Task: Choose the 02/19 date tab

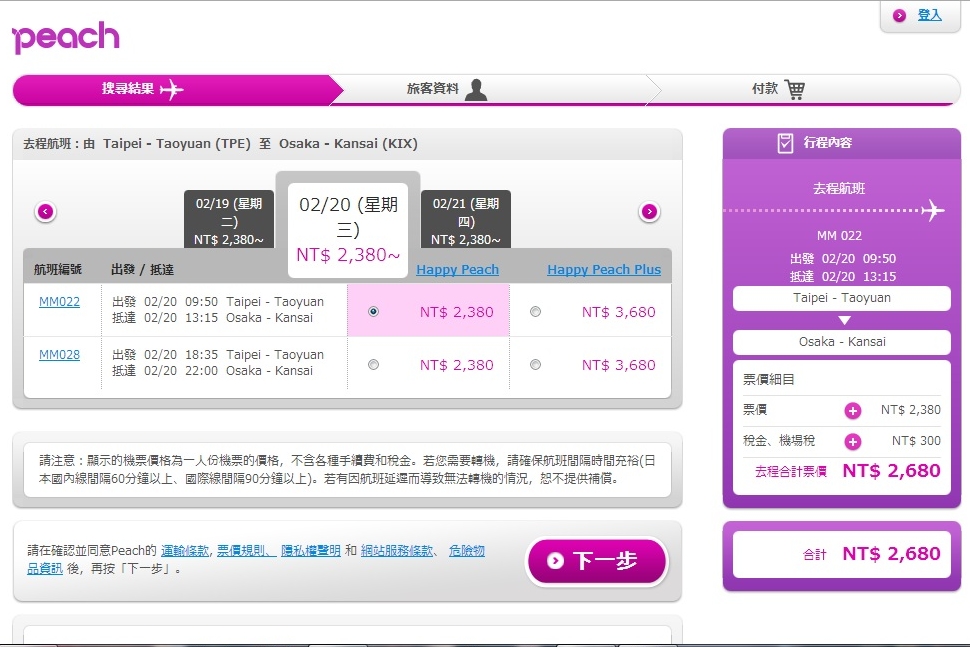Action: click(229, 220)
